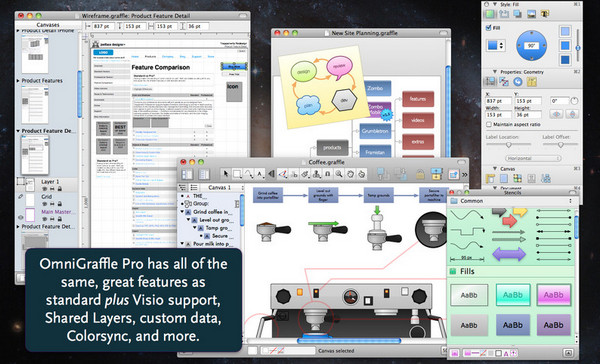Expand the Product Features canvas group
The width and height of the screenshot is (600, 364).
(18, 81)
